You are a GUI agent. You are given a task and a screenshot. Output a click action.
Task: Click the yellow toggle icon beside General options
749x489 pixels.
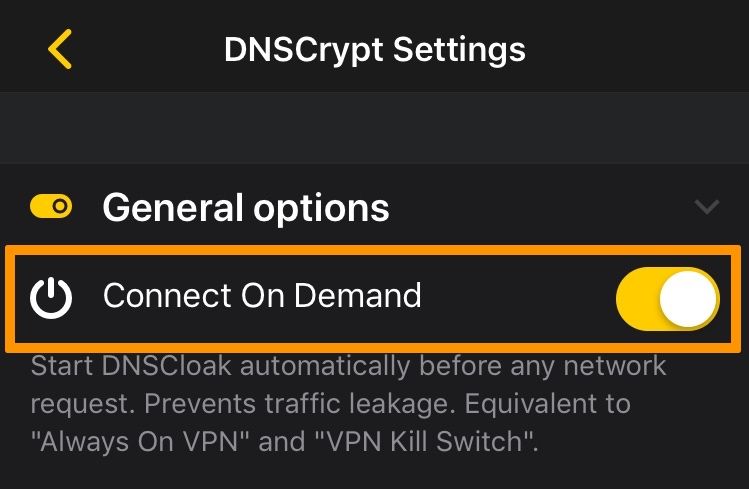pos(51,206)
